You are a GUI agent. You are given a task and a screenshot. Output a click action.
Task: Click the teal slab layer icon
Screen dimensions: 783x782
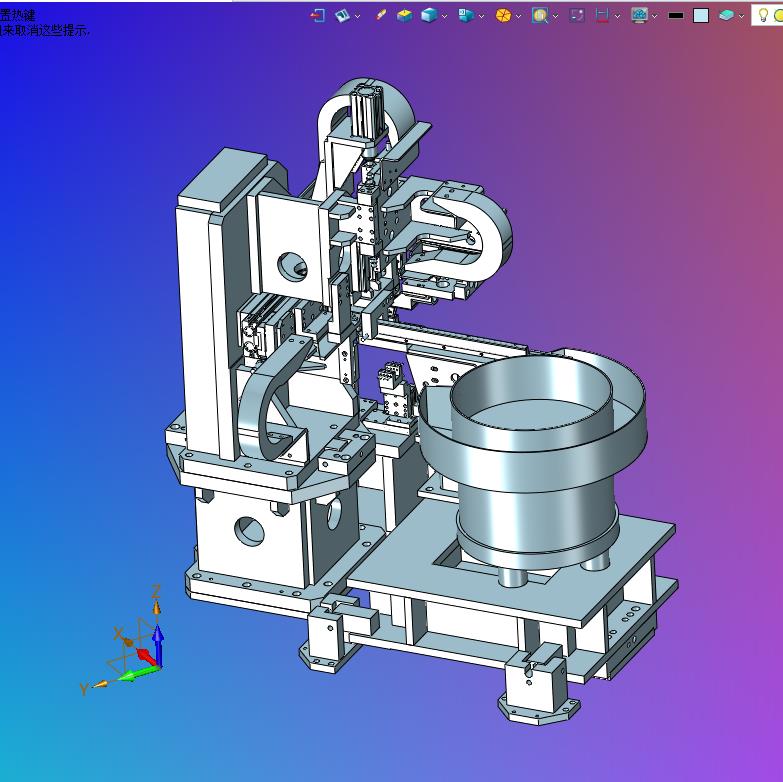click(727, 16)
